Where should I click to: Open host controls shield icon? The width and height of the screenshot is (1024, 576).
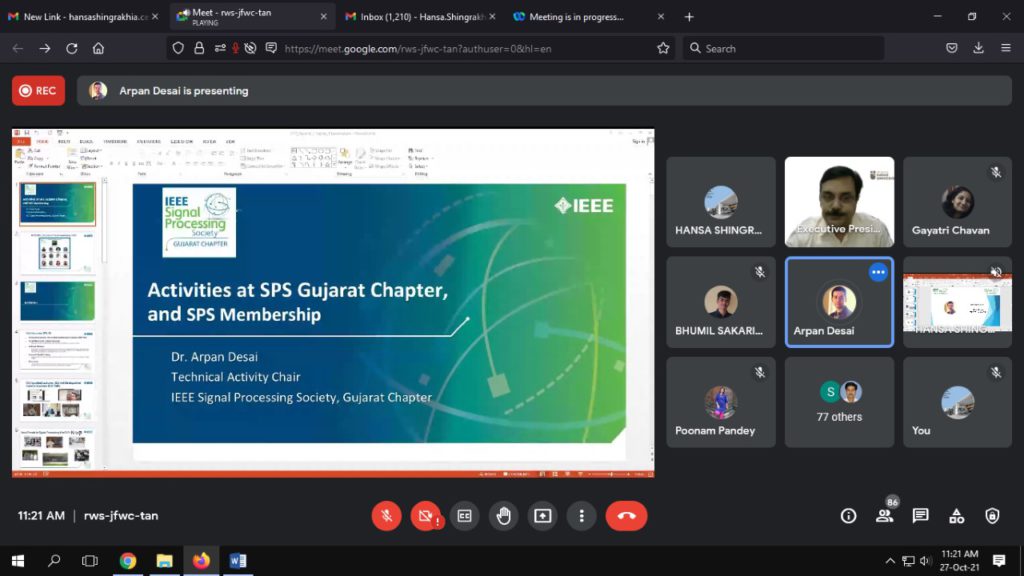[992, 516]
